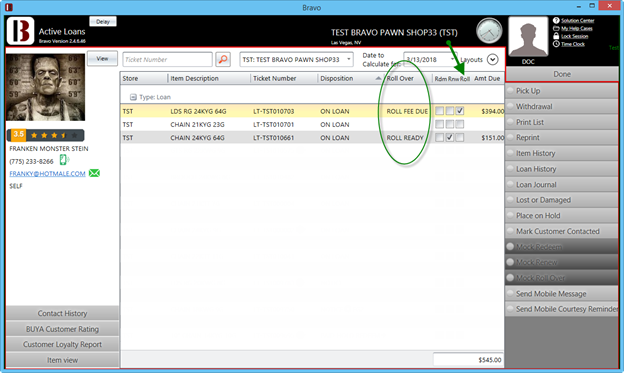Click the Solution Center question mark icon
The height and width of the screenshot is (373, 624).
(556, 20)
